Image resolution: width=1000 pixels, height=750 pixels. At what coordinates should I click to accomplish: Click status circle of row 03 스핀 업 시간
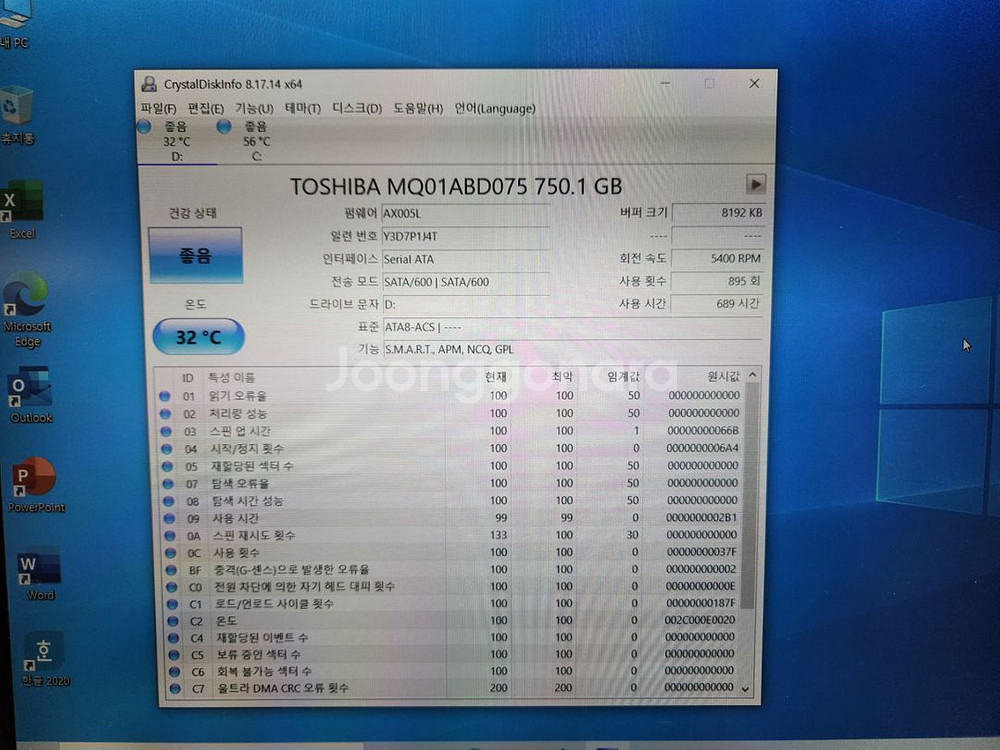[166, 432]
